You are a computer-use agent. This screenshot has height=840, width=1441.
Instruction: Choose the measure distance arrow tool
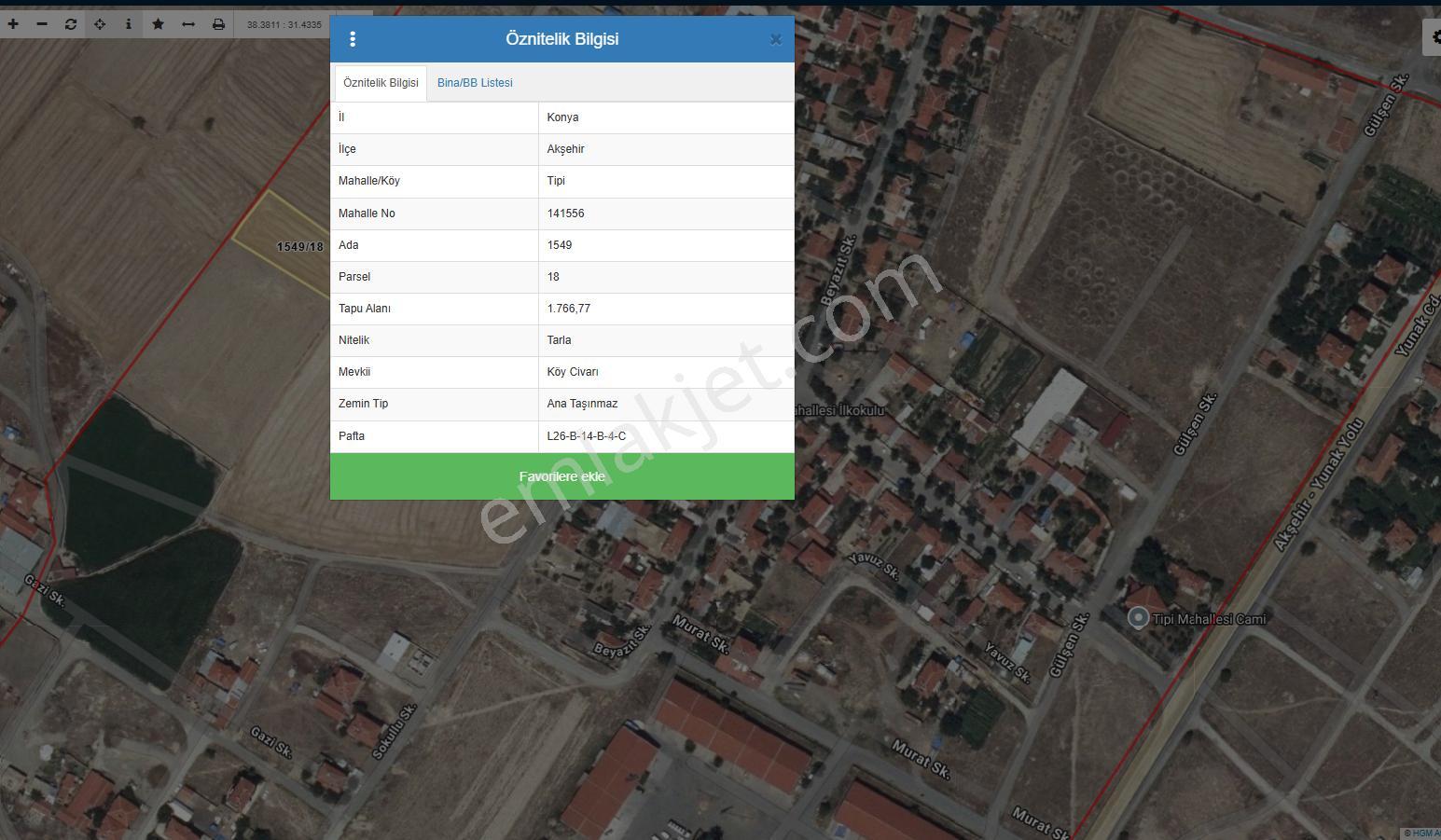coord(187,24)
